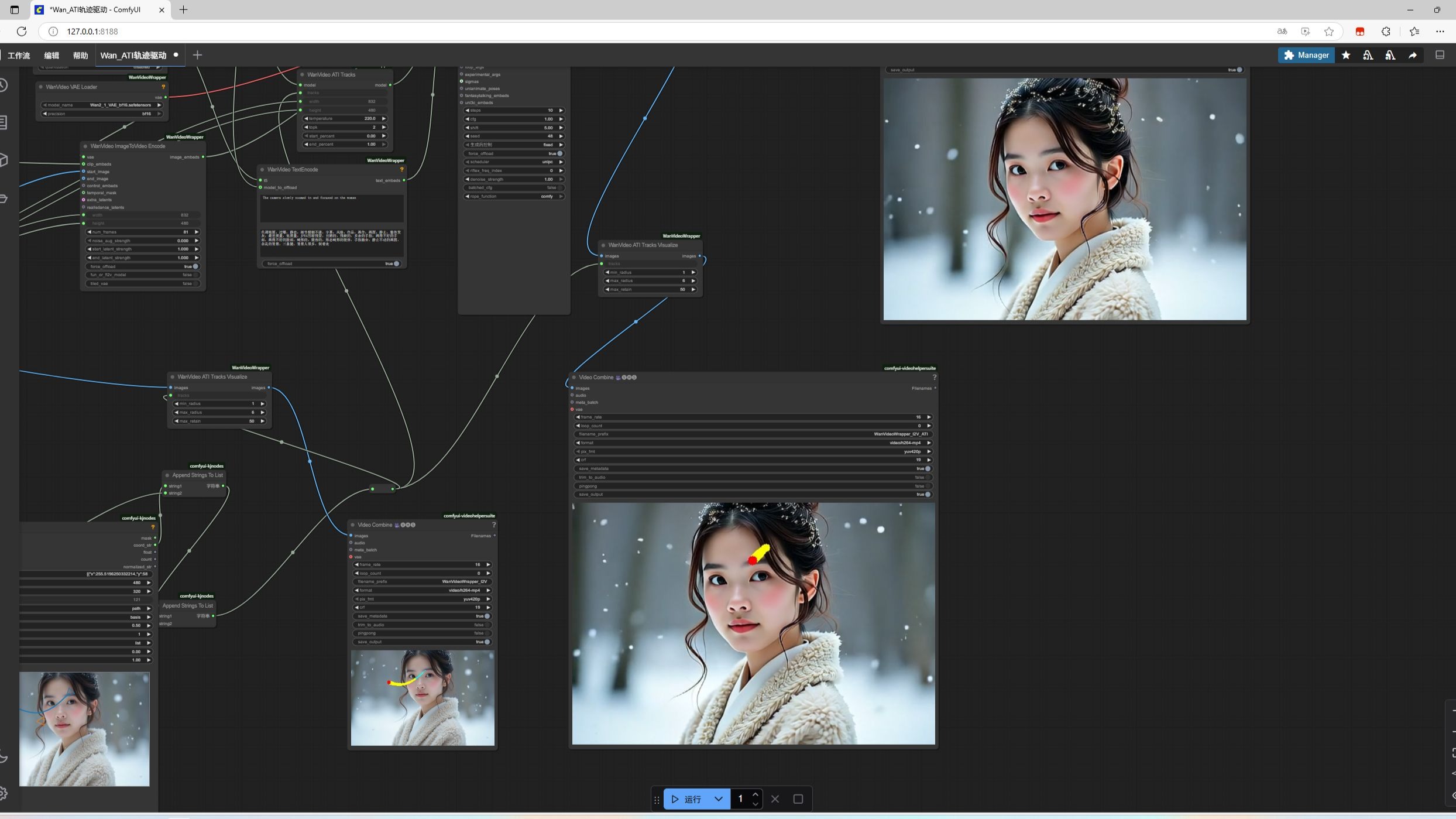Click the new workflow plus icon
The width and height of the screenshot is (1456, 819).
[197, 55]
